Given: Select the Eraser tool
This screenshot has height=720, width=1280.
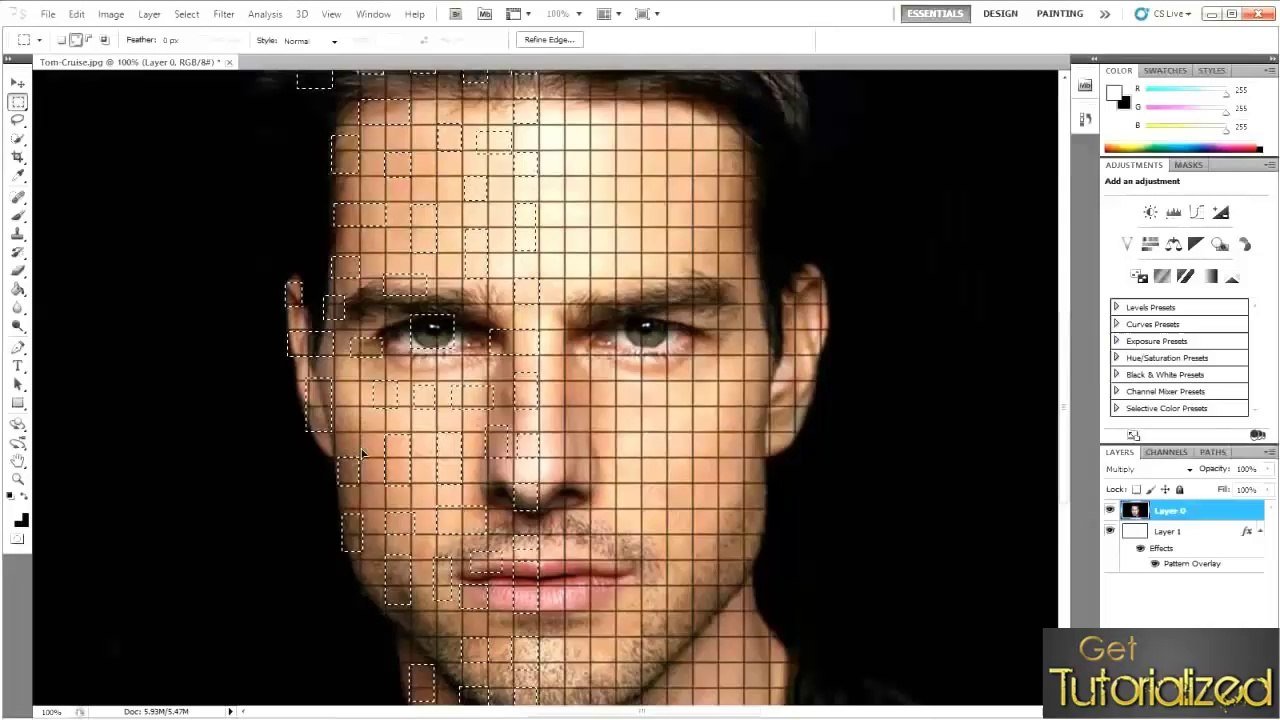Looking at the screenshot, I should (18, 270).
